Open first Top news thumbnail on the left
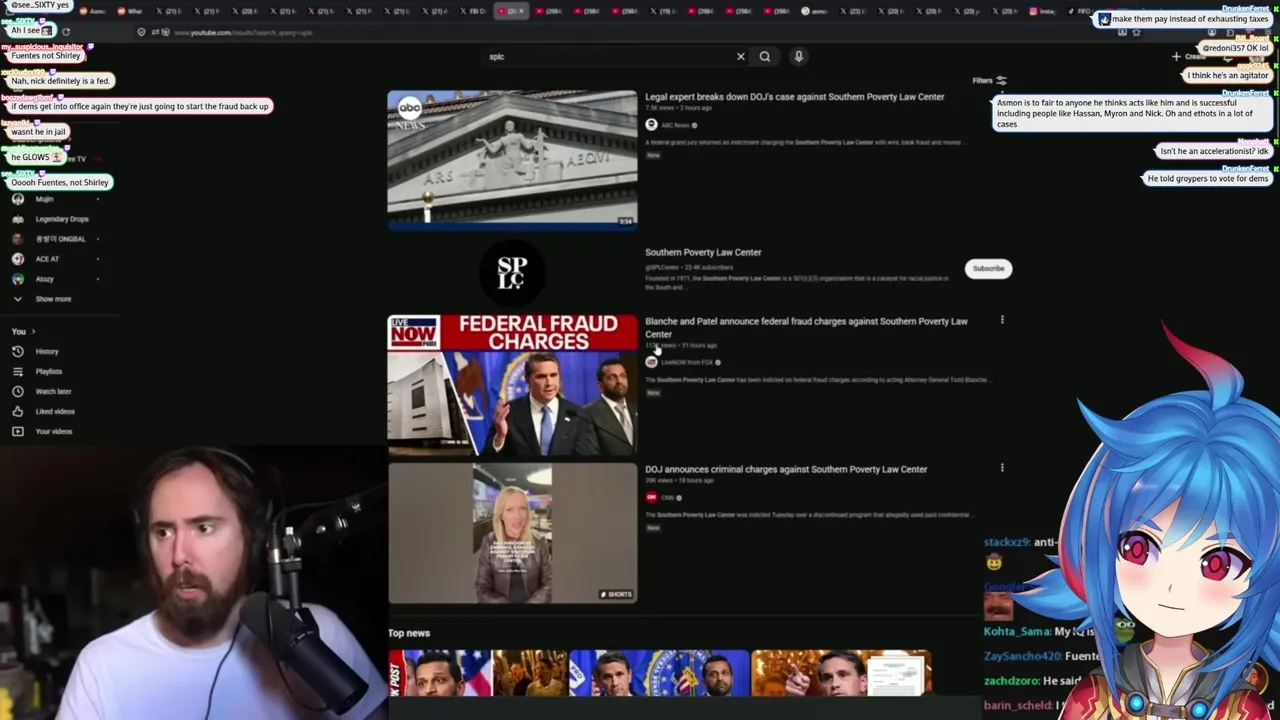This screenshot has width=1280, height=720. (x=477, y=673)
